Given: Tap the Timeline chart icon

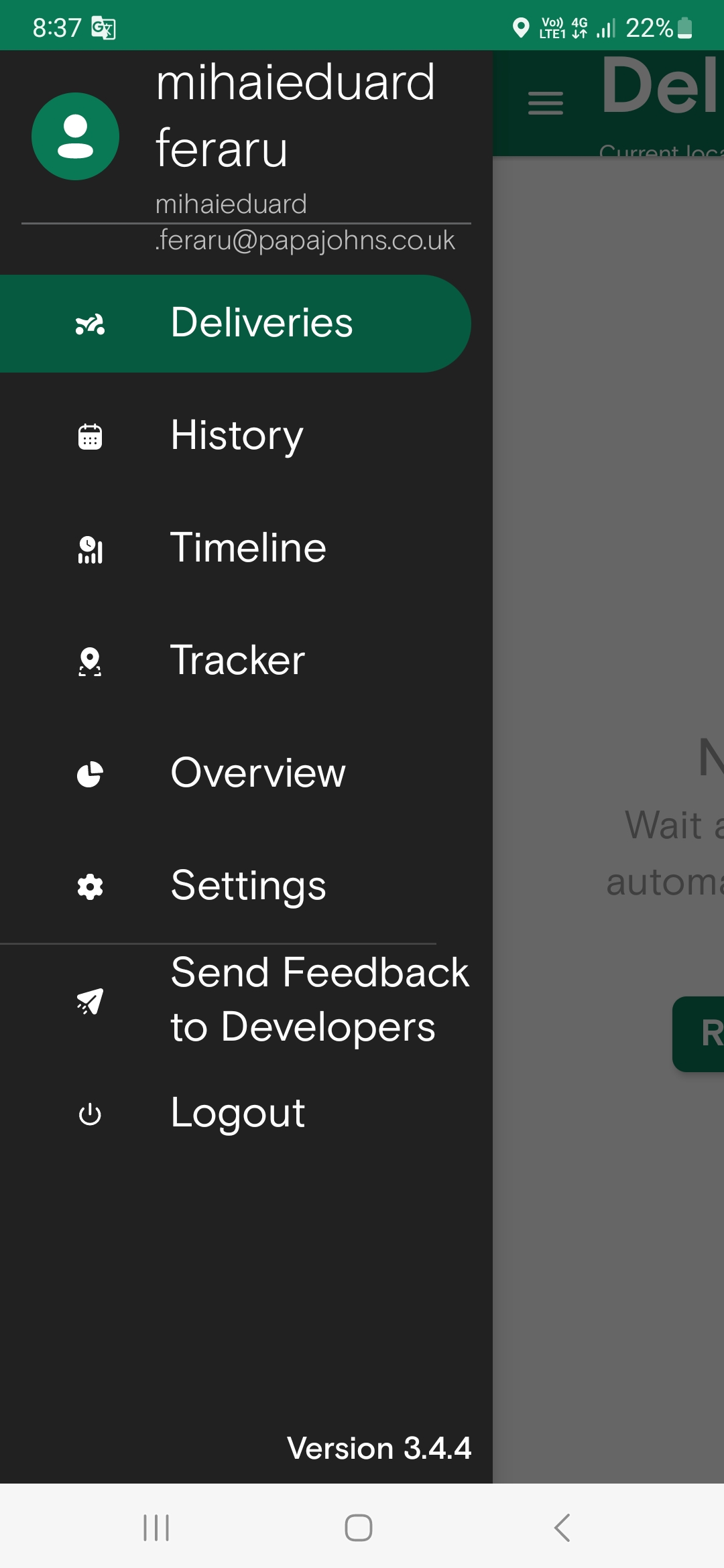Looking at the screenshot, I should tap(90, 549).
